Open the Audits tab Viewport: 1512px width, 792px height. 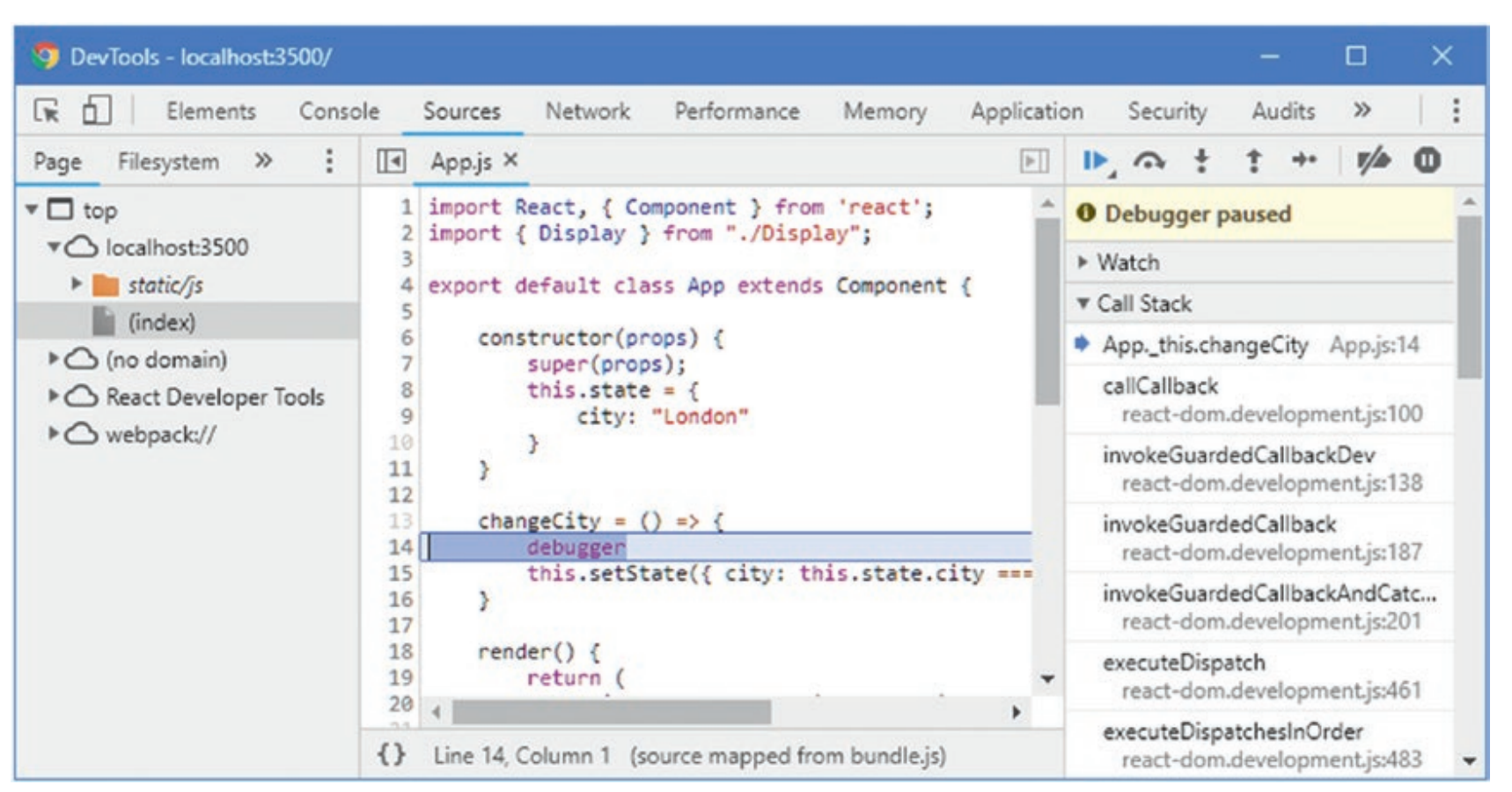(1283, 112)
